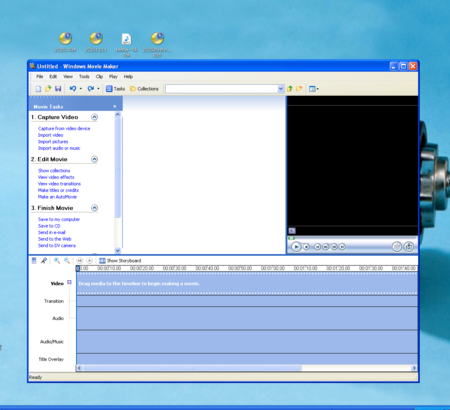
Task: Play the timeline
Action: 89,261
